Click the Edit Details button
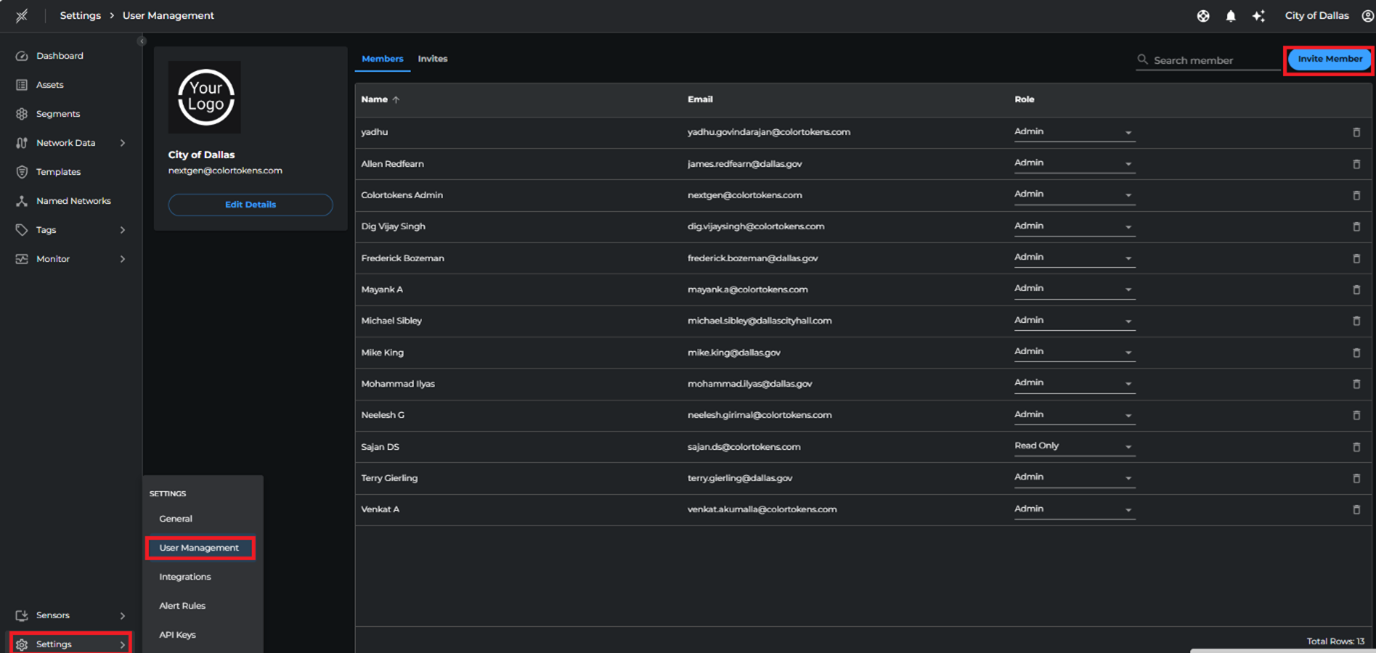The image size is (1376, 653). pos(250,205)
